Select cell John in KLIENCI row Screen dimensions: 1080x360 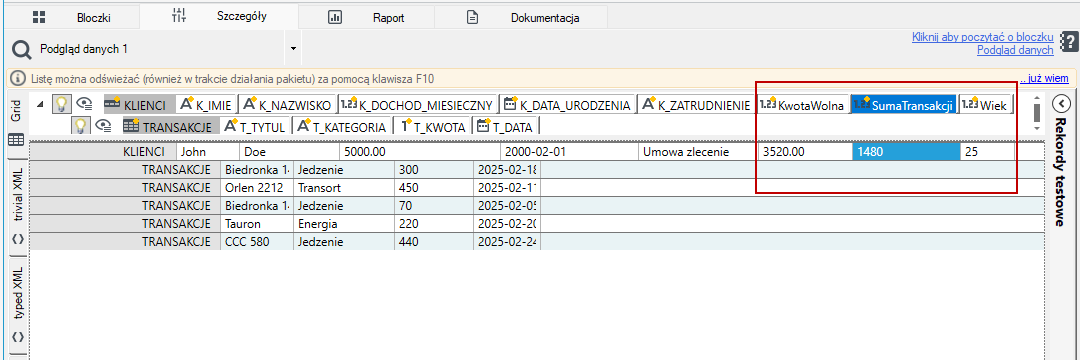click(x=207, y=151)
